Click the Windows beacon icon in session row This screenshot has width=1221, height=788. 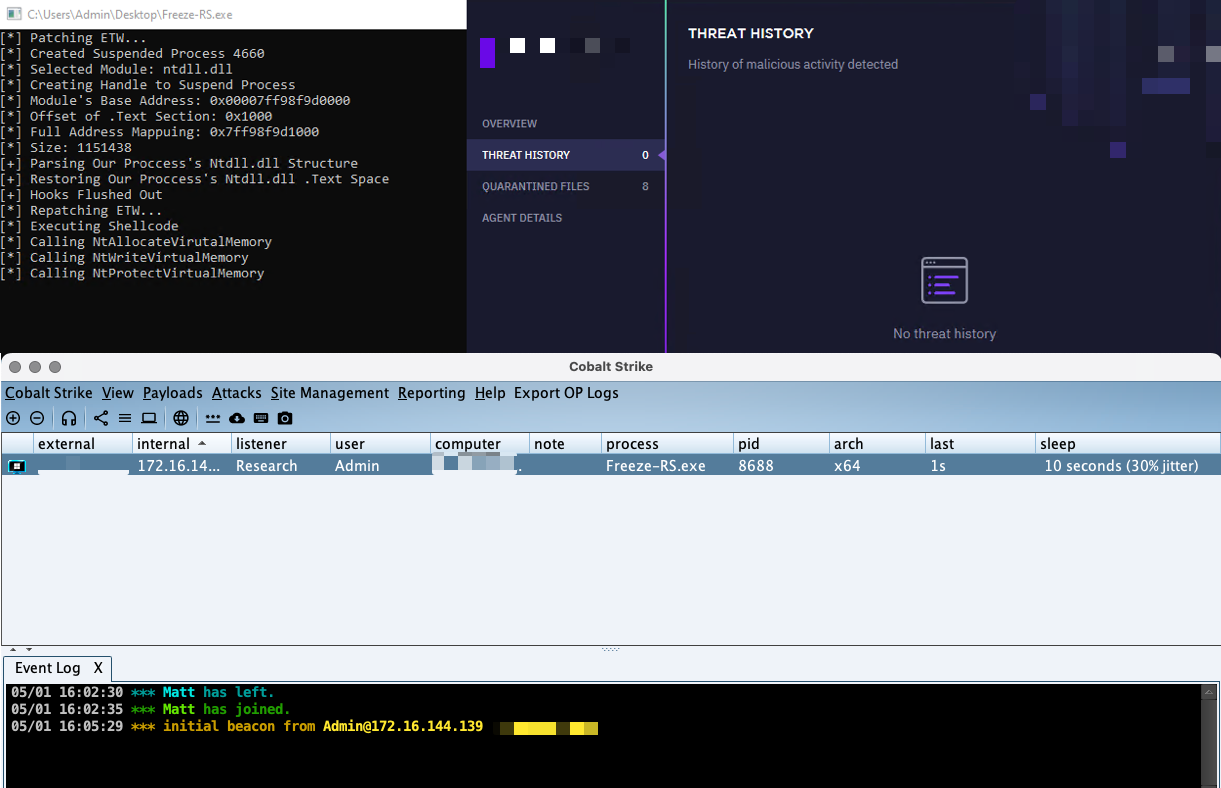[17, 465]
